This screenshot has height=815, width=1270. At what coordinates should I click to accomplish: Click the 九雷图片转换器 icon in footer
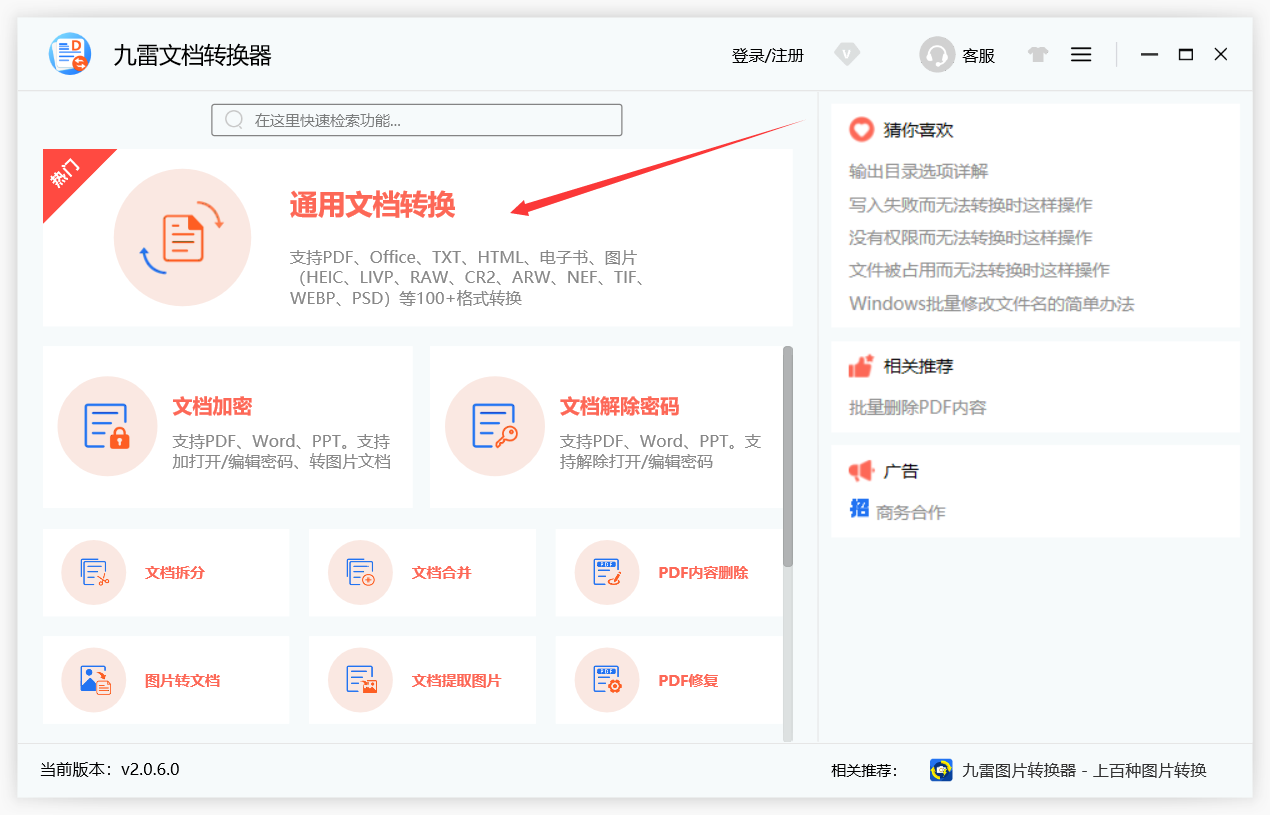pos(941,770)
